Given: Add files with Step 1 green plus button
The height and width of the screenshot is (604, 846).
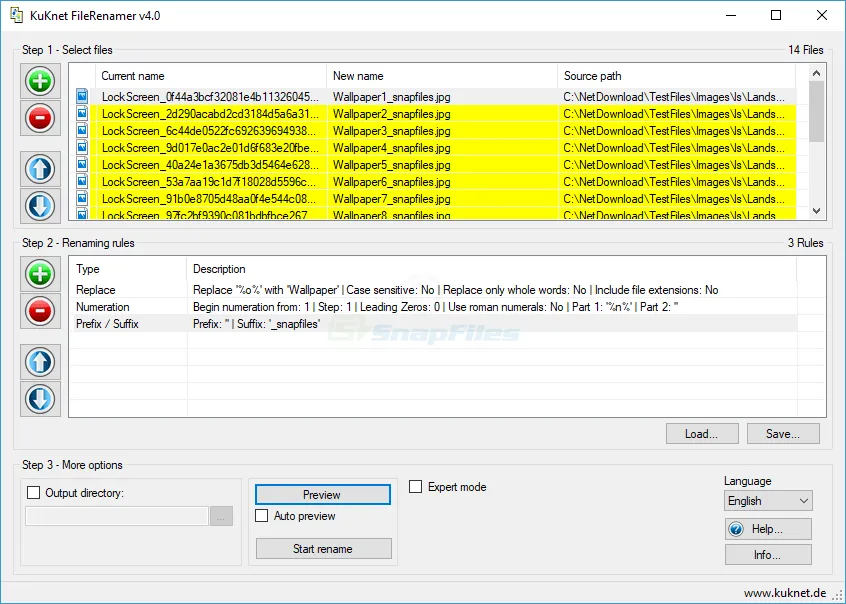Looking at the screenshot, I should [x=40, y=82].
